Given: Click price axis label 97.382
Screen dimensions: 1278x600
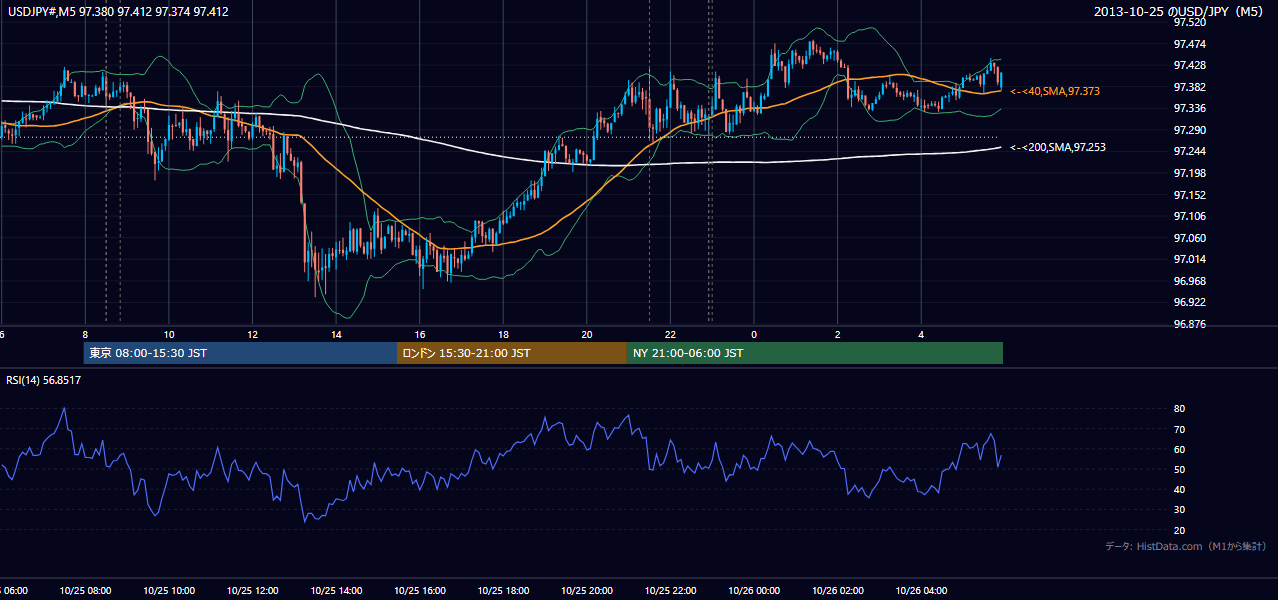Looking at the screenshot, I should tap(1189, 87).
